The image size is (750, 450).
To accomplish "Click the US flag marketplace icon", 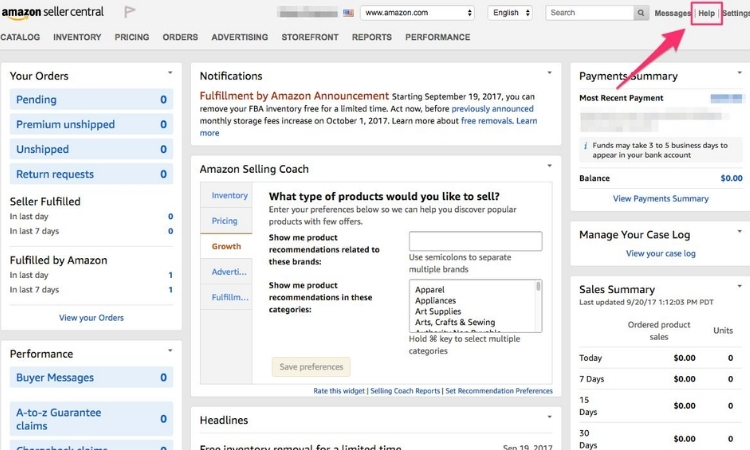I will [348, 13].
